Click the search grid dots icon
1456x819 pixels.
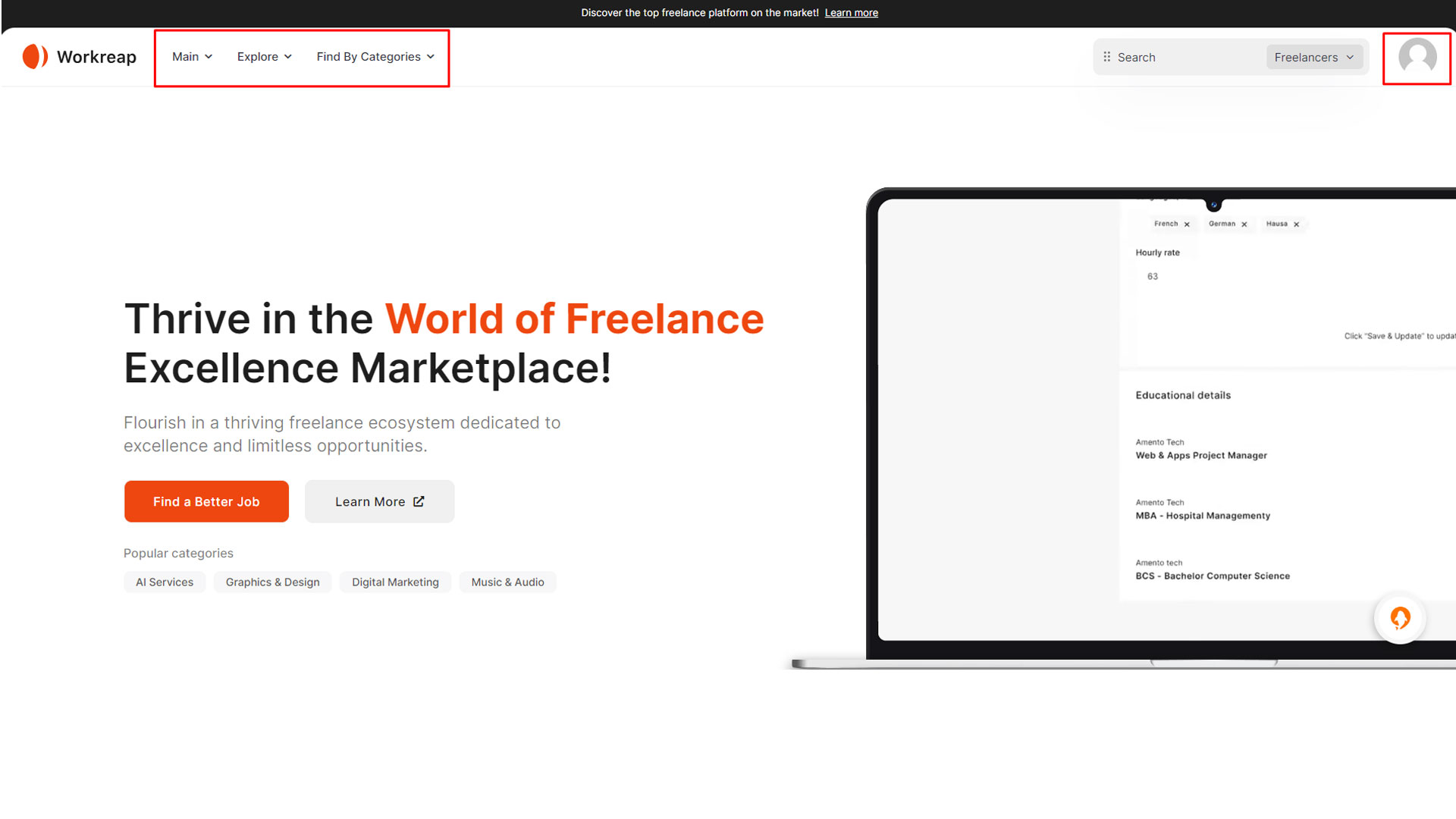tap(1106, 57)
